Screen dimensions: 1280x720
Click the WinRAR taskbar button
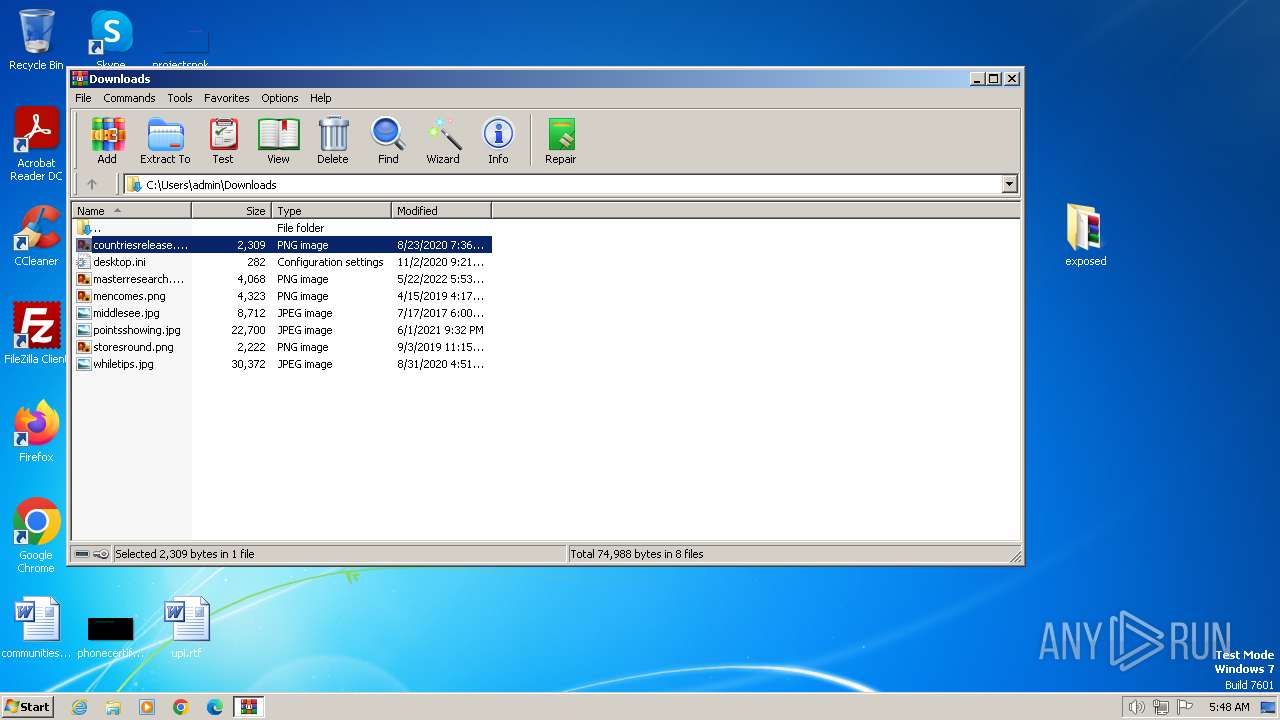tap(249, 707)
